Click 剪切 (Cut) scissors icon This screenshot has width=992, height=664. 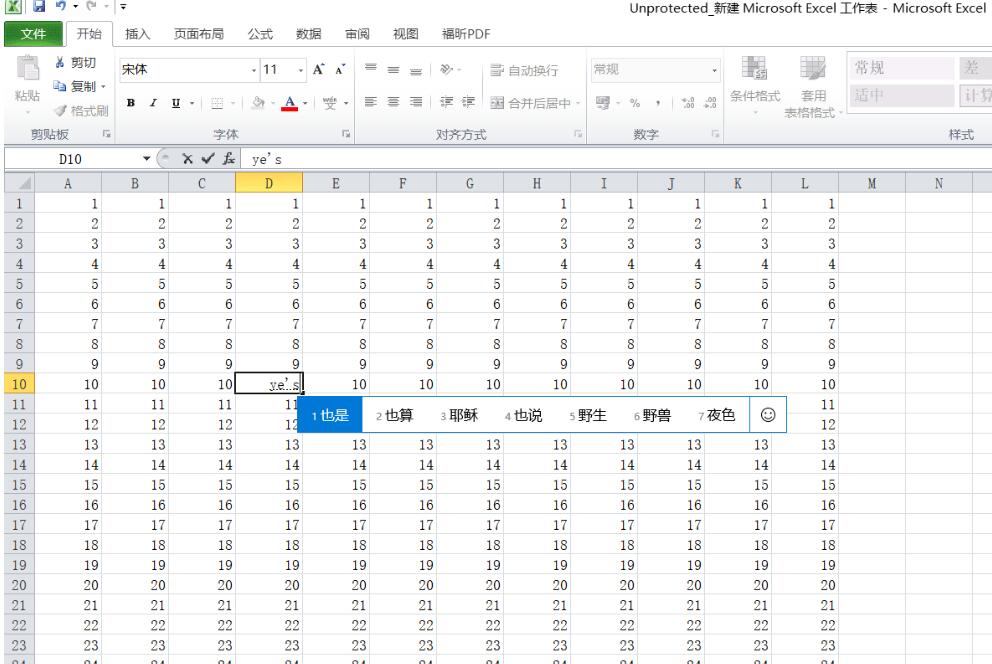(x=60, y=62)
